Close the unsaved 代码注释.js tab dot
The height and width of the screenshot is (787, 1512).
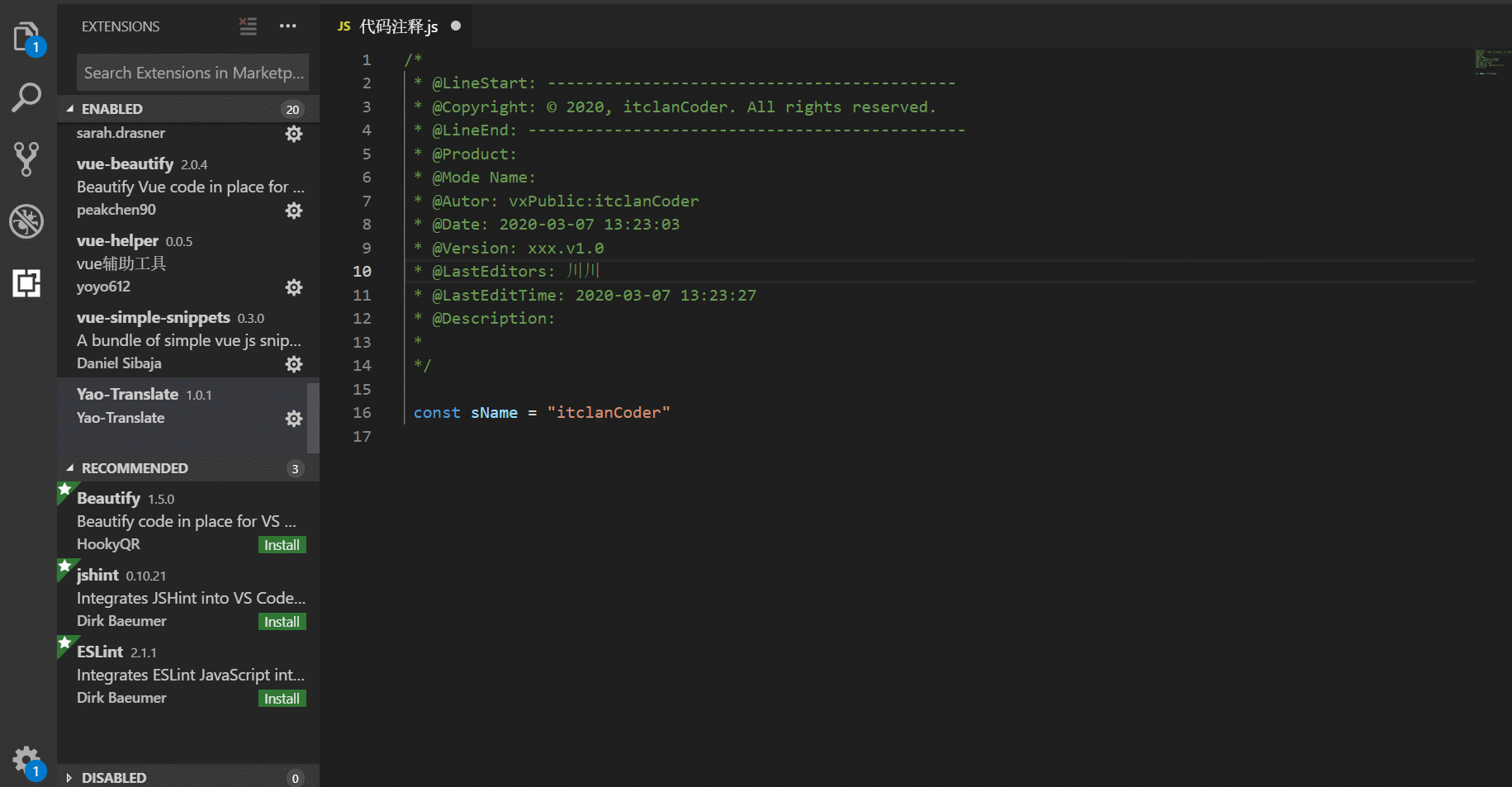(x=456, y=26)
